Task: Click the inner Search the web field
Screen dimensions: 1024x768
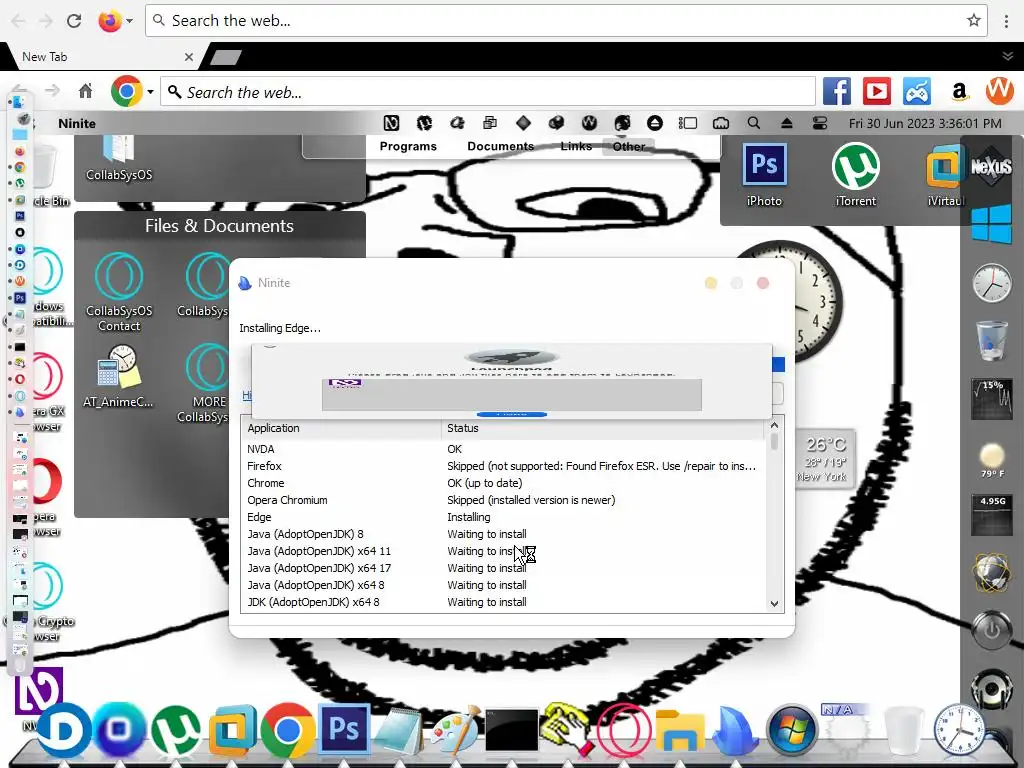Action: (x=488, y=92)
